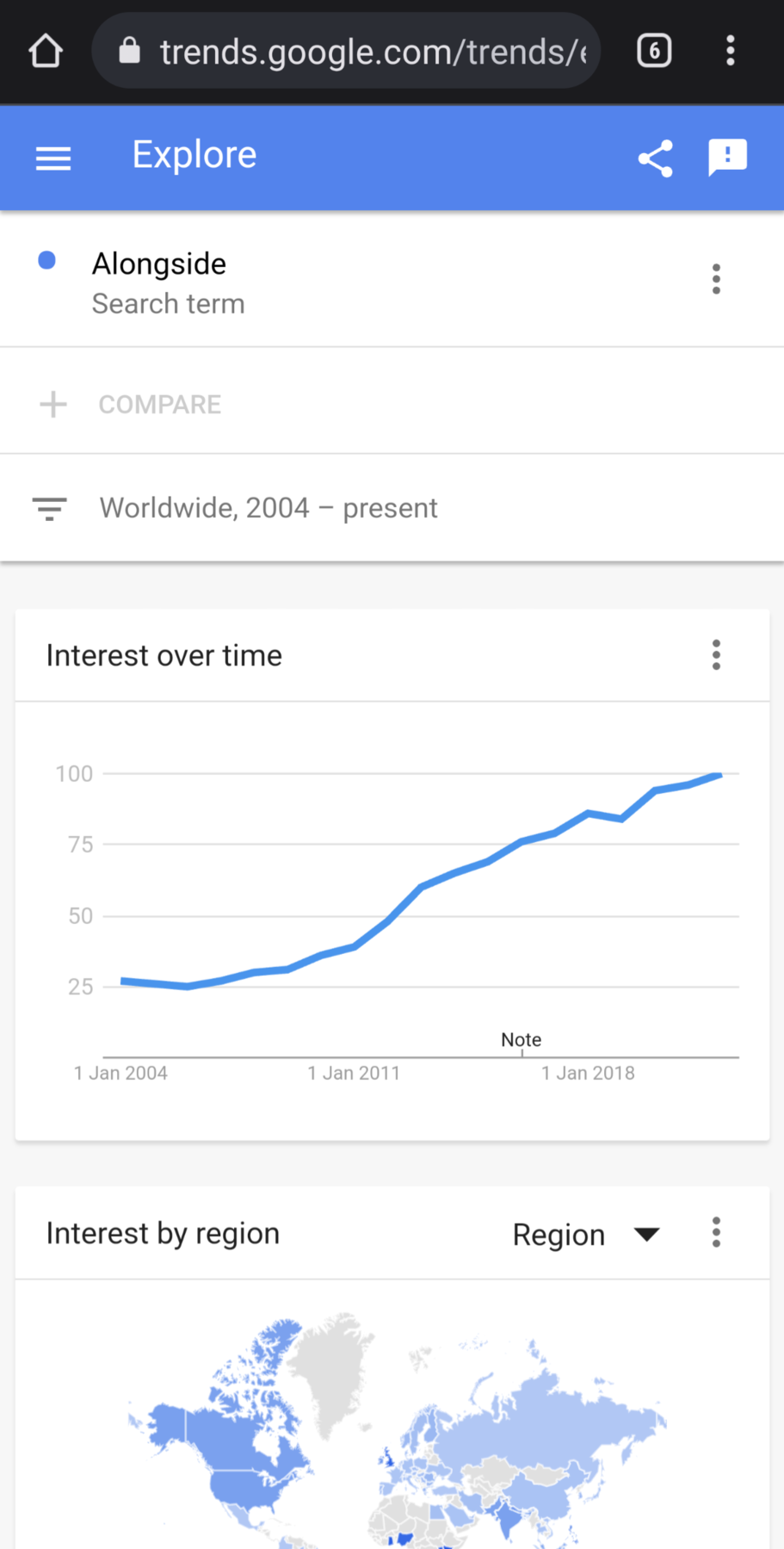
Task: Open options menu for Alongside search term
Action: [x=716, y=279]
